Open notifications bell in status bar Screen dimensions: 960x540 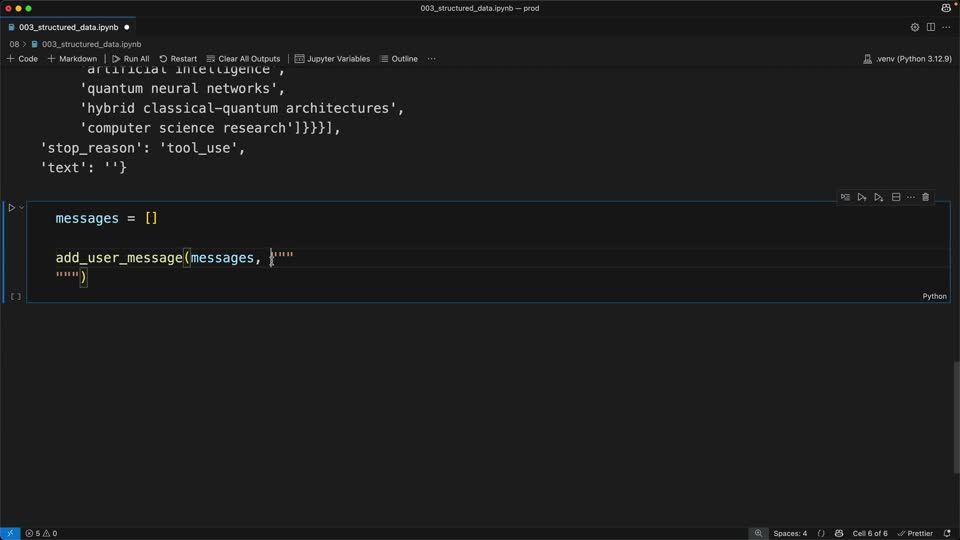pos(947,533)
